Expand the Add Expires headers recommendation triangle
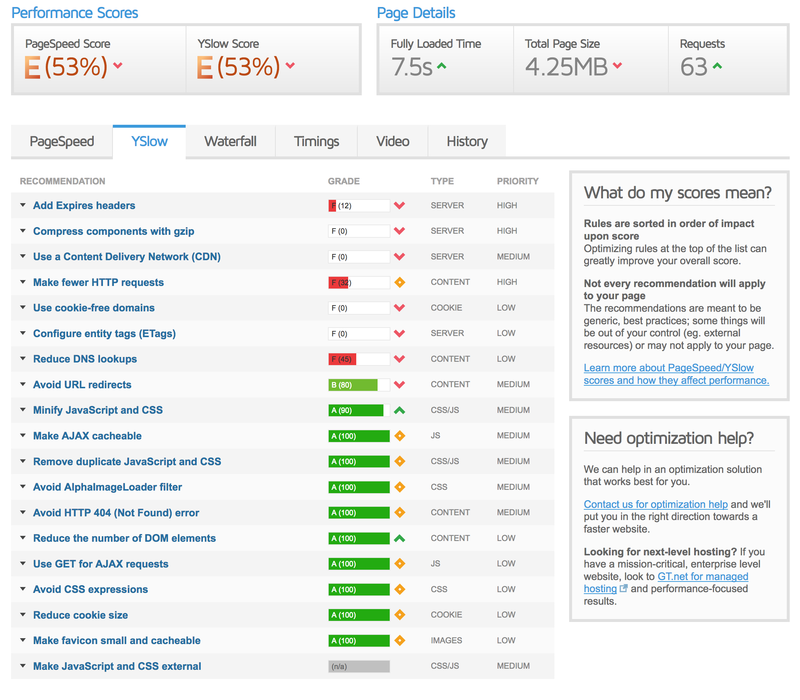The height and width of the screenshot is (700, 800). (x=23, y=205)
